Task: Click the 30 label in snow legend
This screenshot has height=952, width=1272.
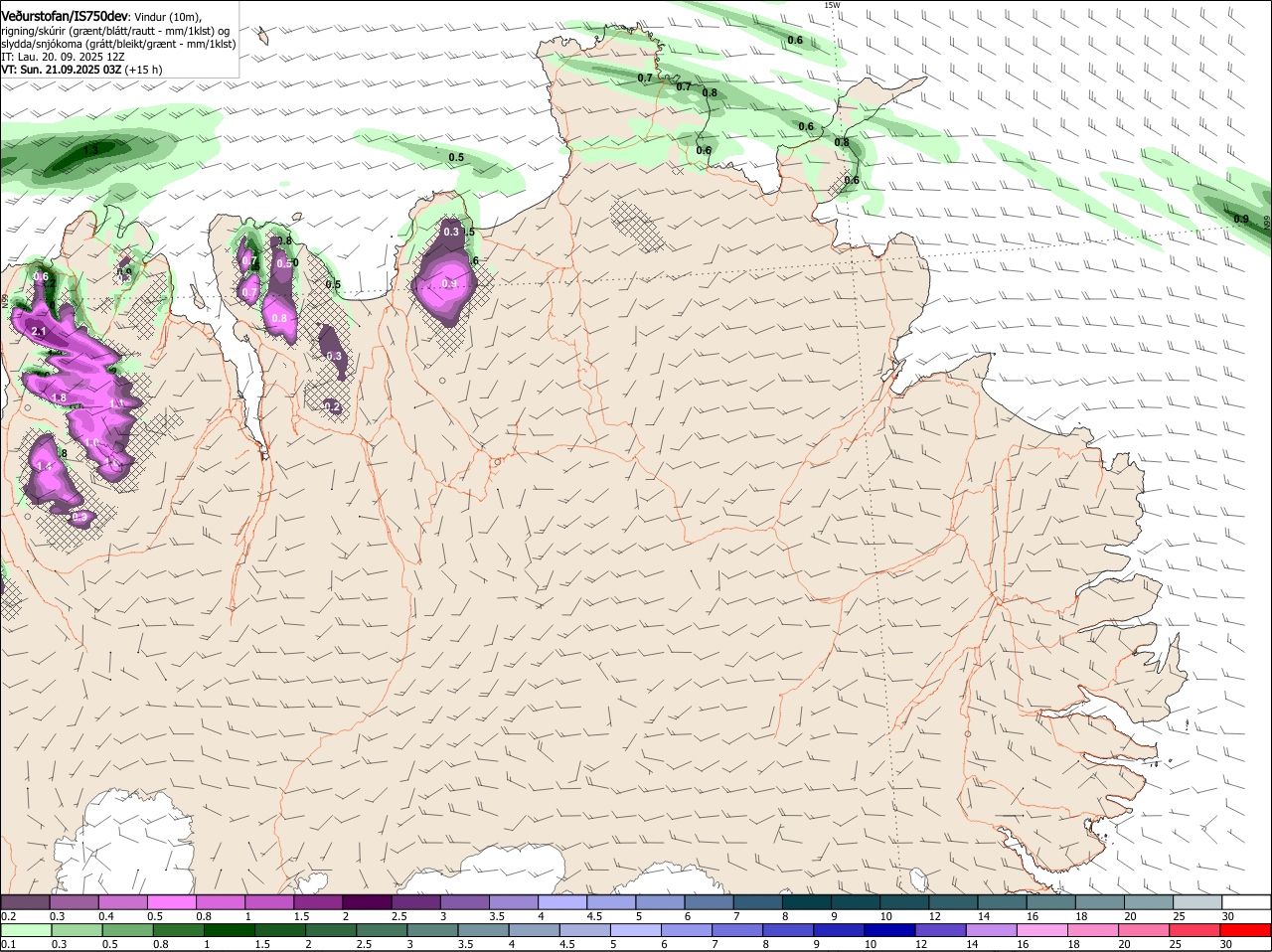Action: coord(1228,916)
